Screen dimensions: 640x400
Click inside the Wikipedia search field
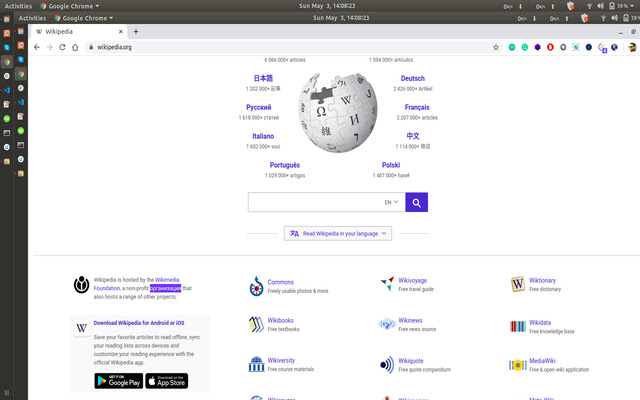(312, 202)
